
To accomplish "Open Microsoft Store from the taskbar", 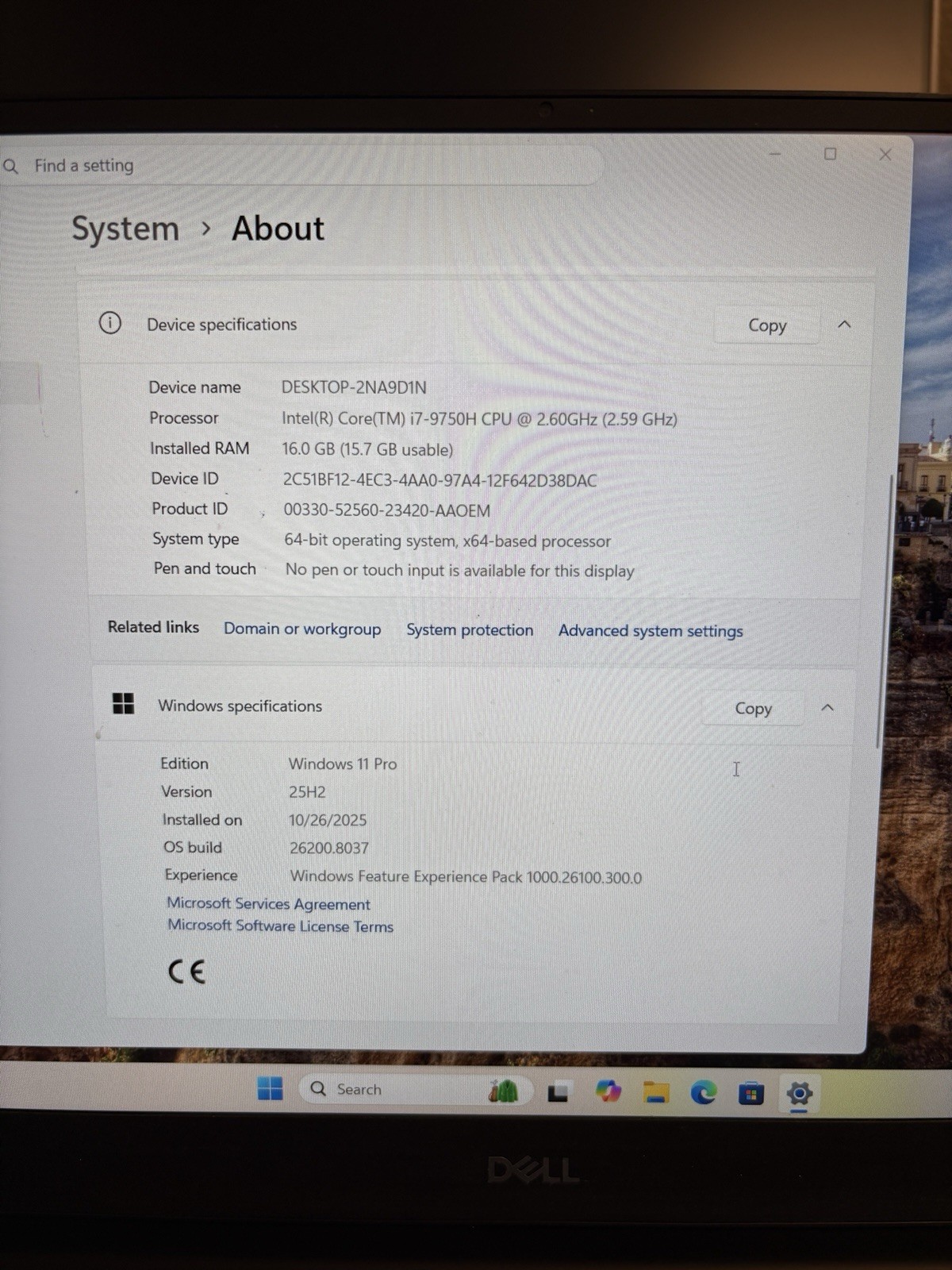I will (750, 1095).
